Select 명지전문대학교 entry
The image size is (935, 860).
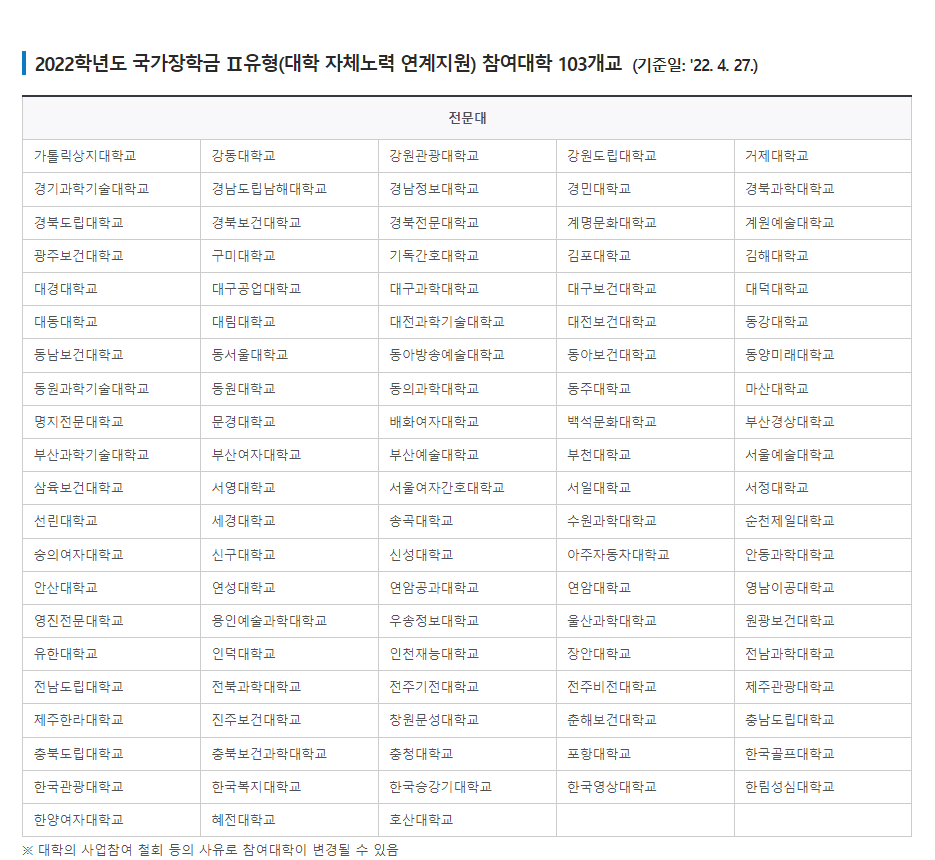point(112,422)
